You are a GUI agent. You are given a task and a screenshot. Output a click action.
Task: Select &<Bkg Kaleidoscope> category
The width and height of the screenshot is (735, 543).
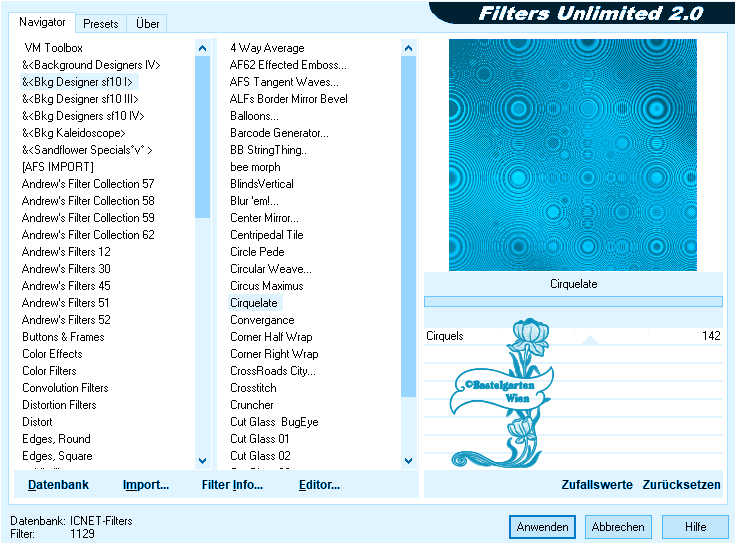[74, 133]
